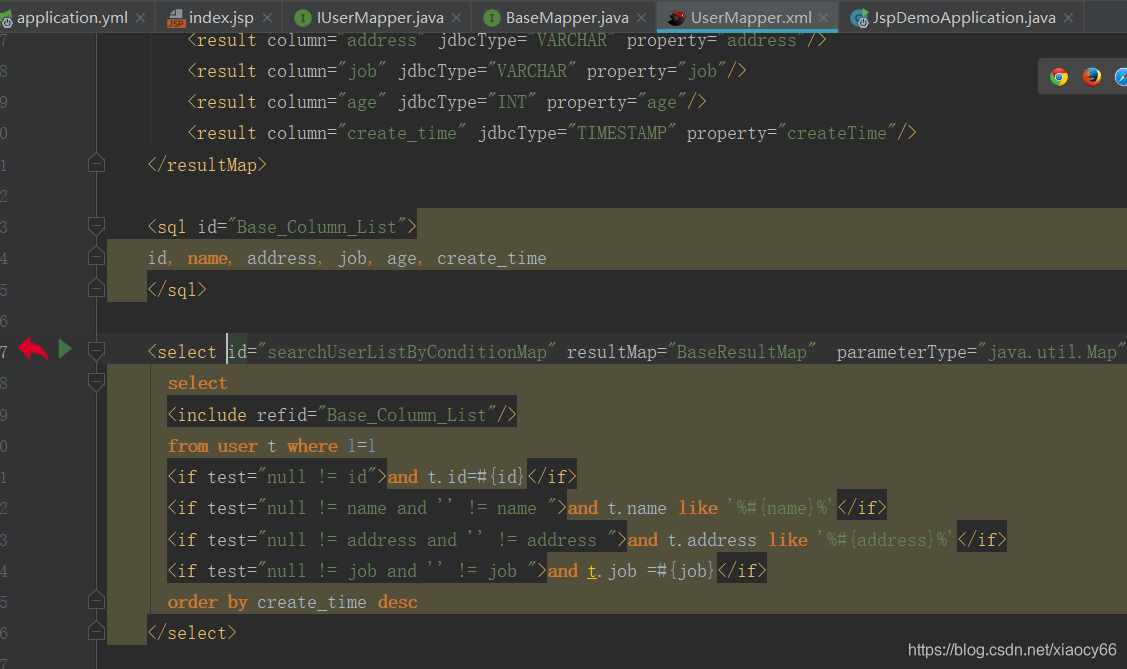Close the JspDemoApplication.java tab
The width and height of the screenshot is (1127, 669).
1069,18
